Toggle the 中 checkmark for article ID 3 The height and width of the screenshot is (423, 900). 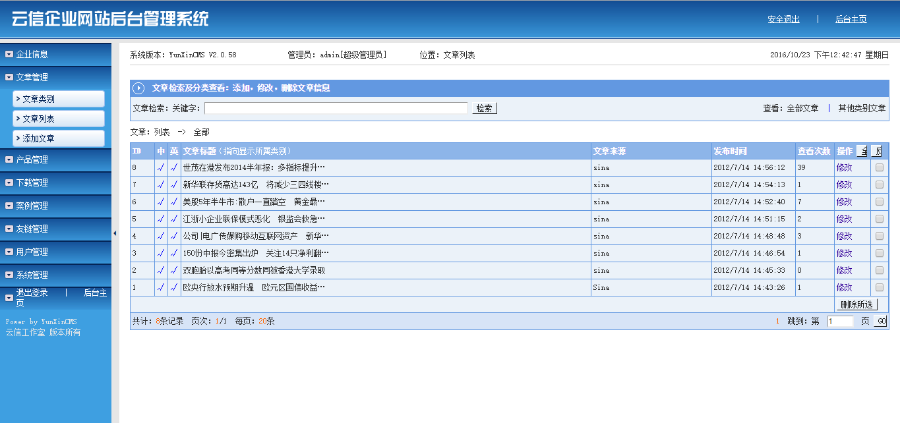coord(161,253)
